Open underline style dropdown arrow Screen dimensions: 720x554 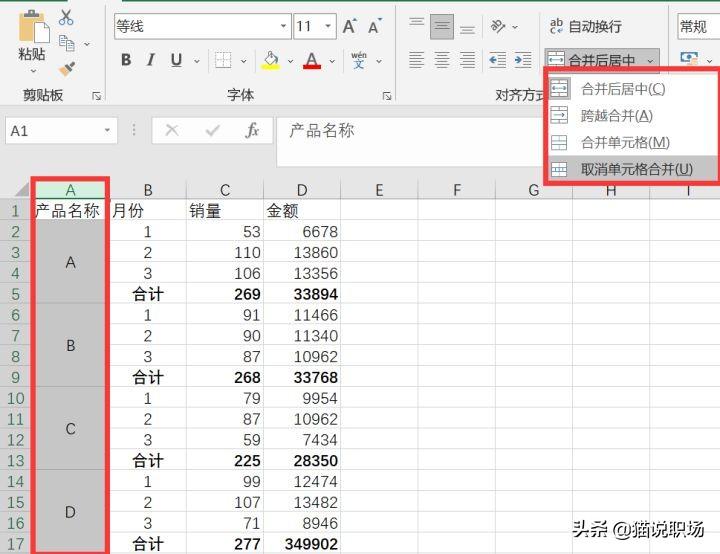point(197,61)
